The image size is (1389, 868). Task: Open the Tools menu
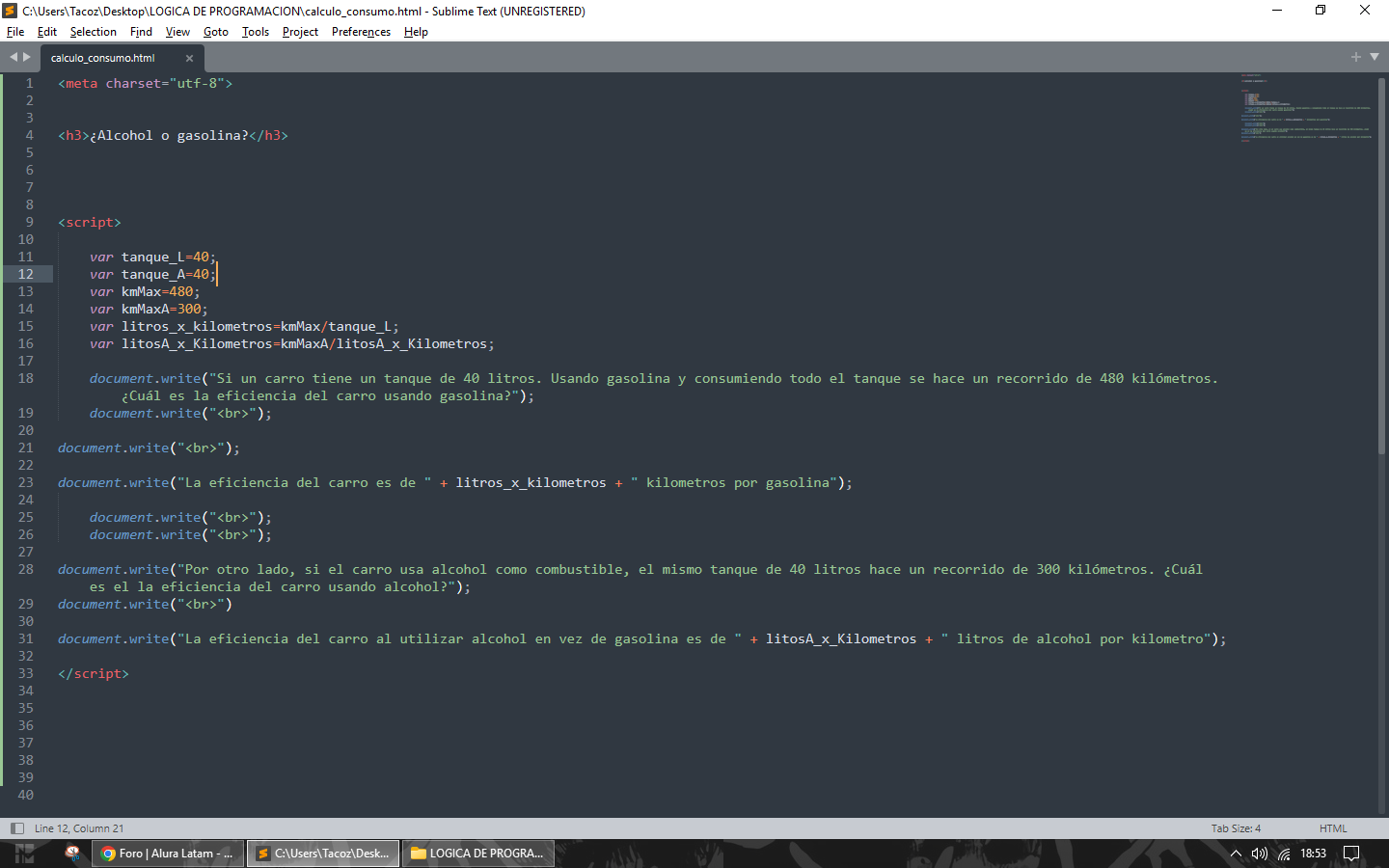(256, 32)
